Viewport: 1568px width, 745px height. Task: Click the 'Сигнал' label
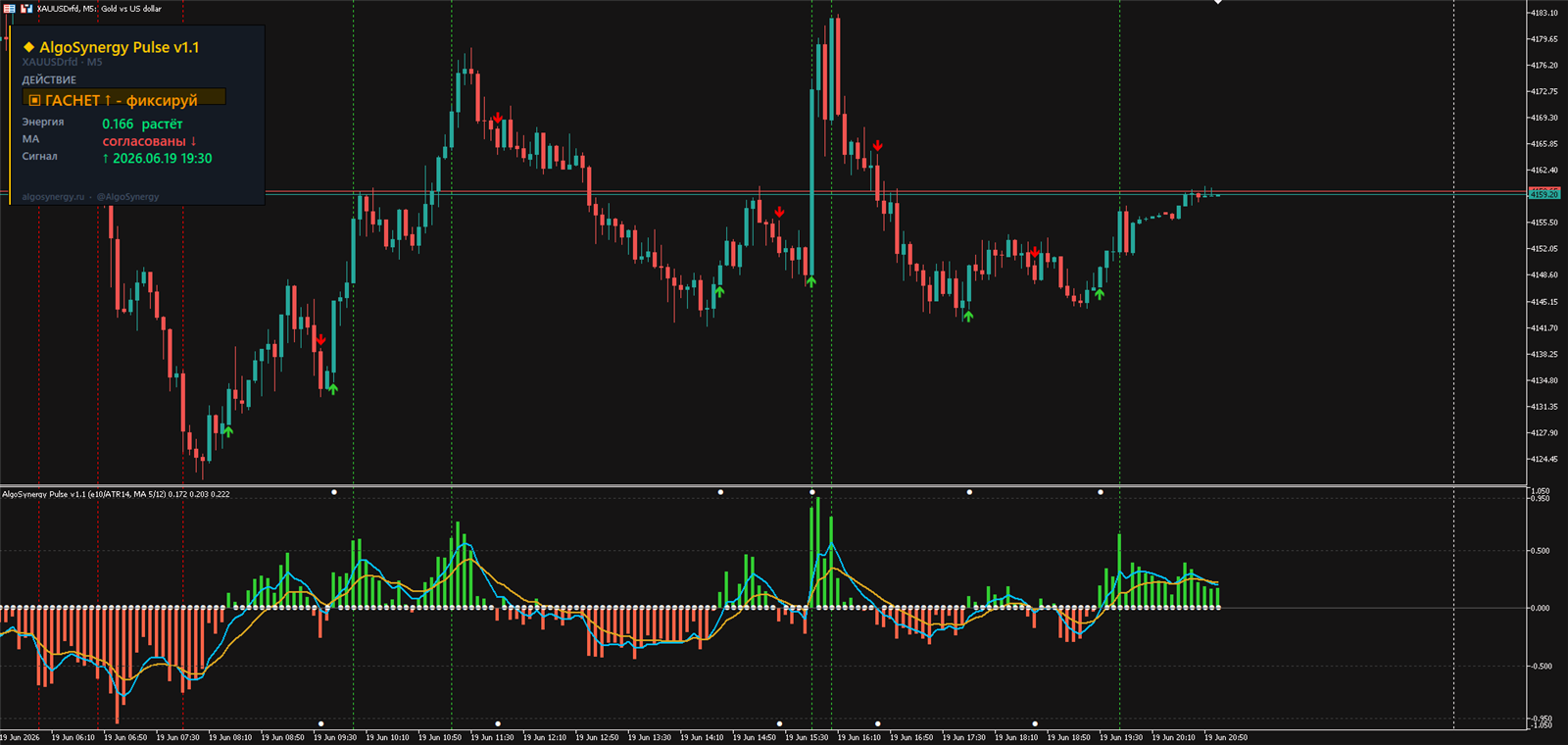40,156
